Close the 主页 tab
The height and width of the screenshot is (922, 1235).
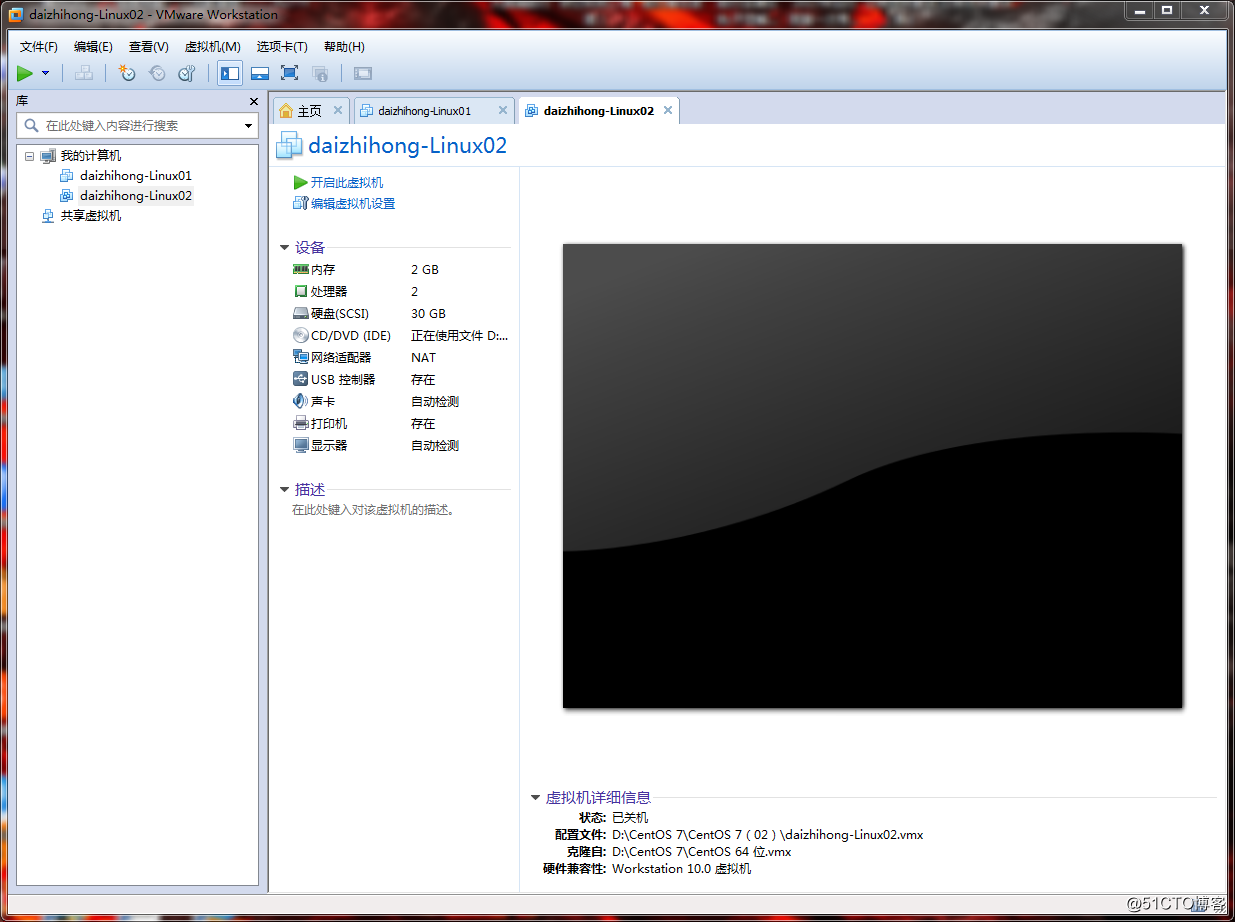[x=338, y=110]
